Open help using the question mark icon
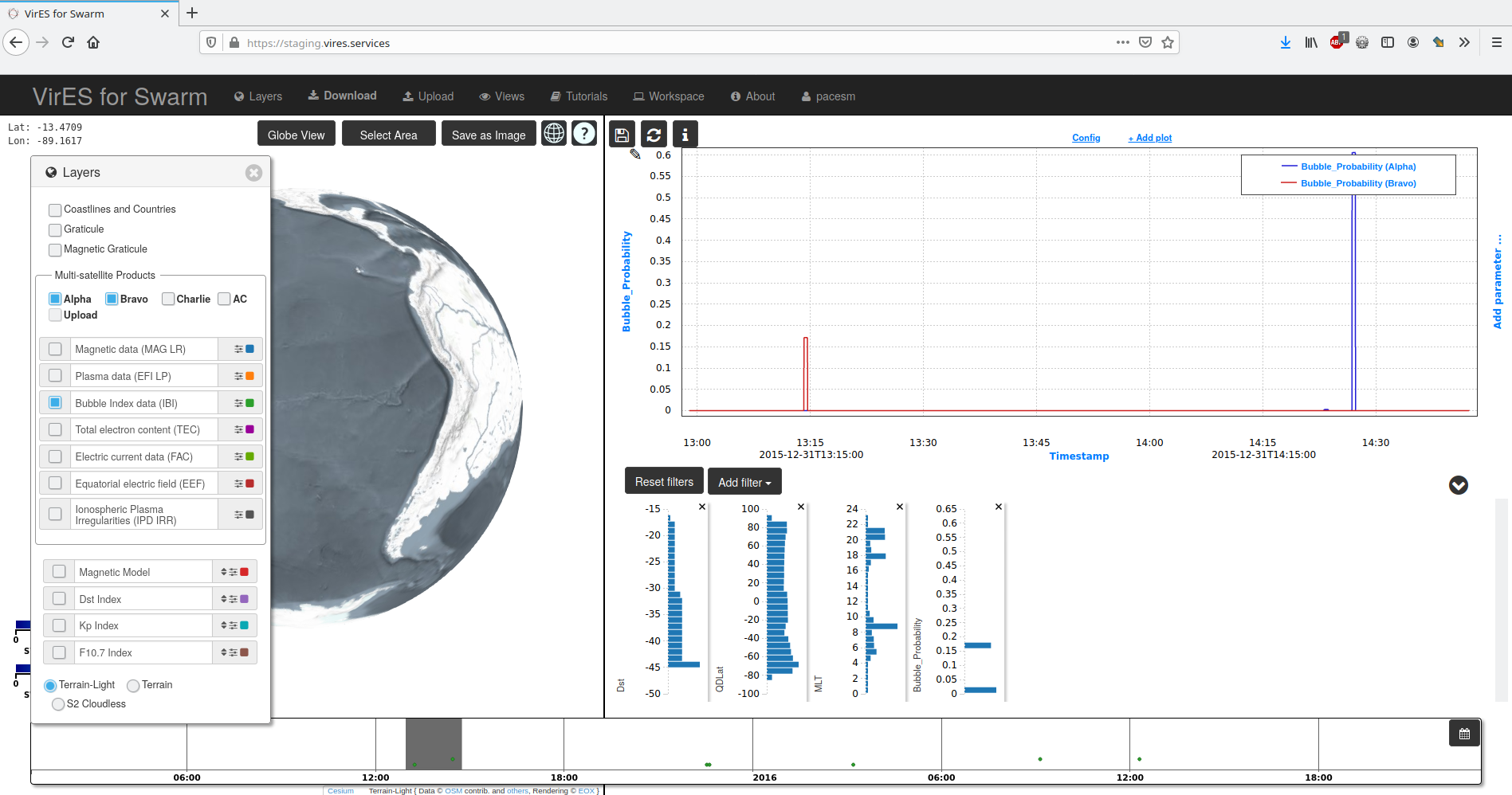 click(584, 133)
